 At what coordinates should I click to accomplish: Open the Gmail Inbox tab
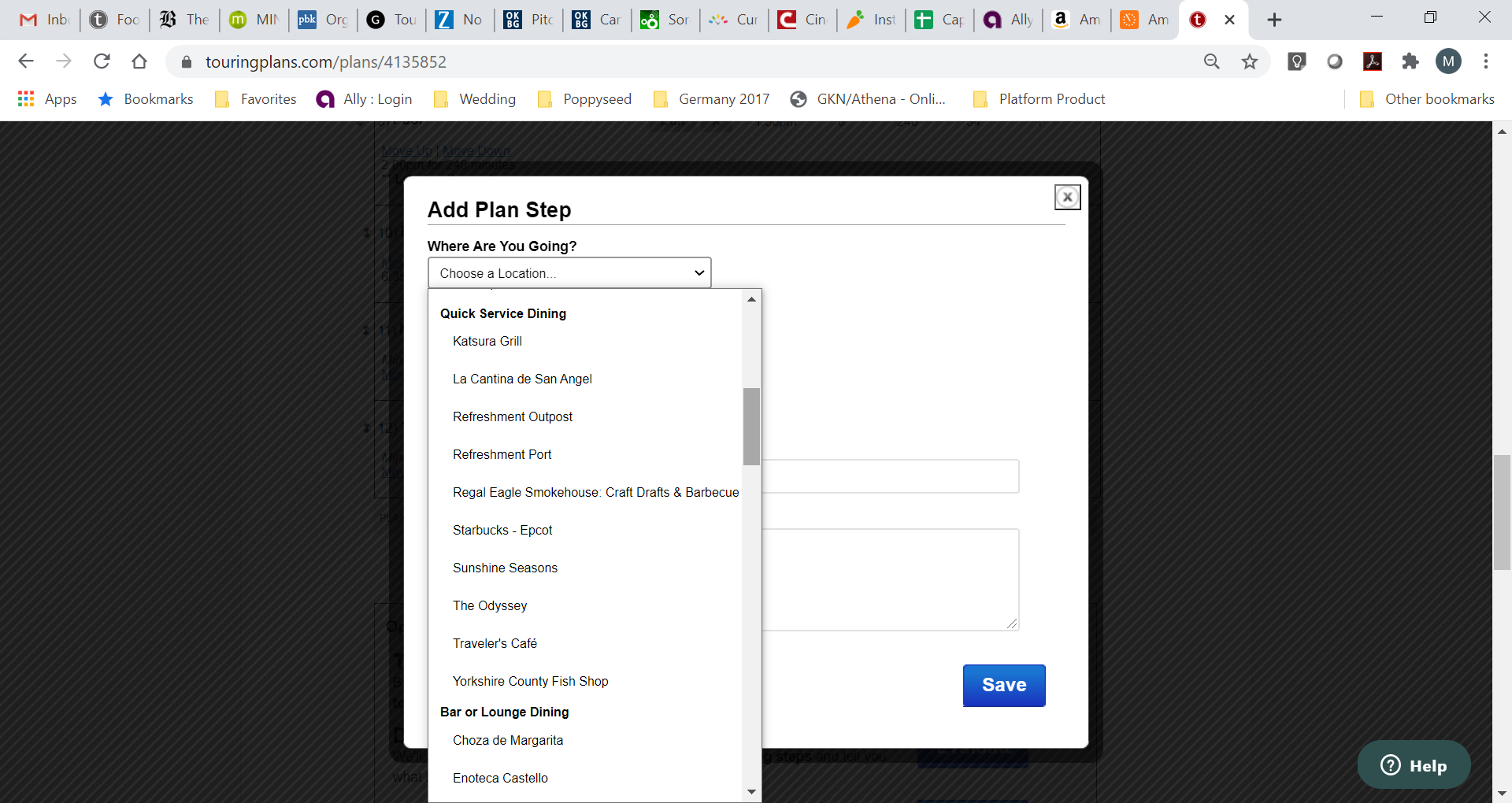tap(45, 20)
